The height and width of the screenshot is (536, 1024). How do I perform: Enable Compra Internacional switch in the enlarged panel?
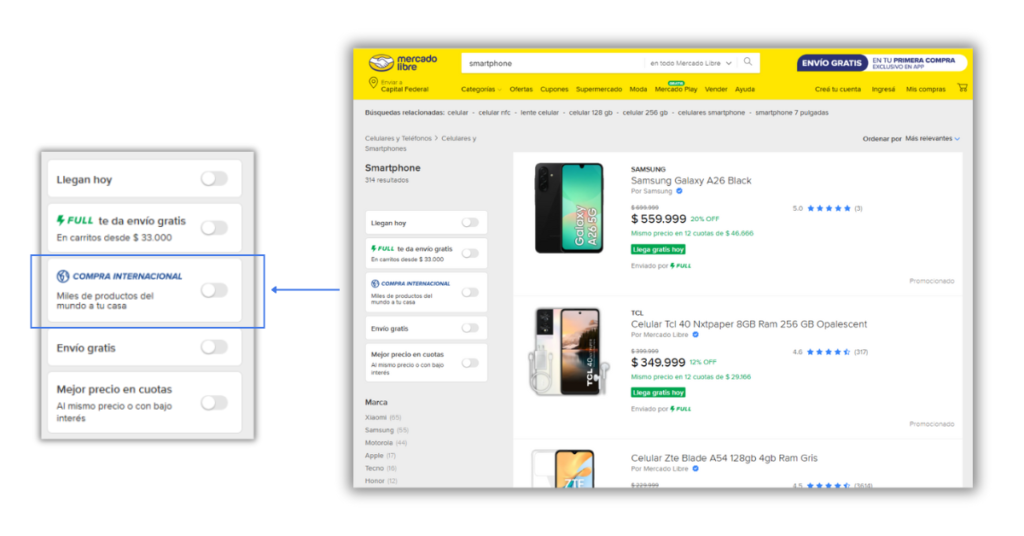[214, 290]
